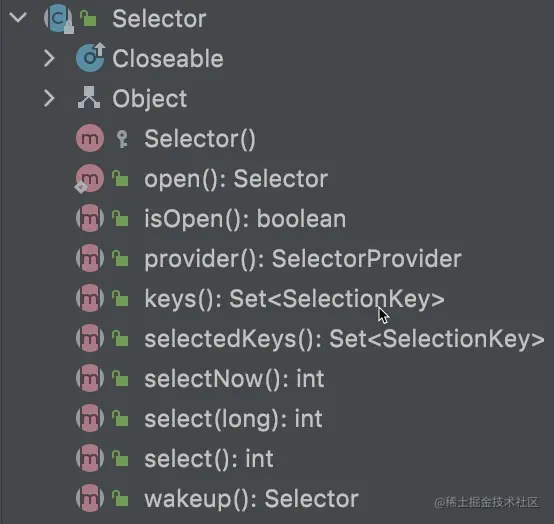
Task: Select the wakeup(): Selector method
Action: tap(251, 499)
